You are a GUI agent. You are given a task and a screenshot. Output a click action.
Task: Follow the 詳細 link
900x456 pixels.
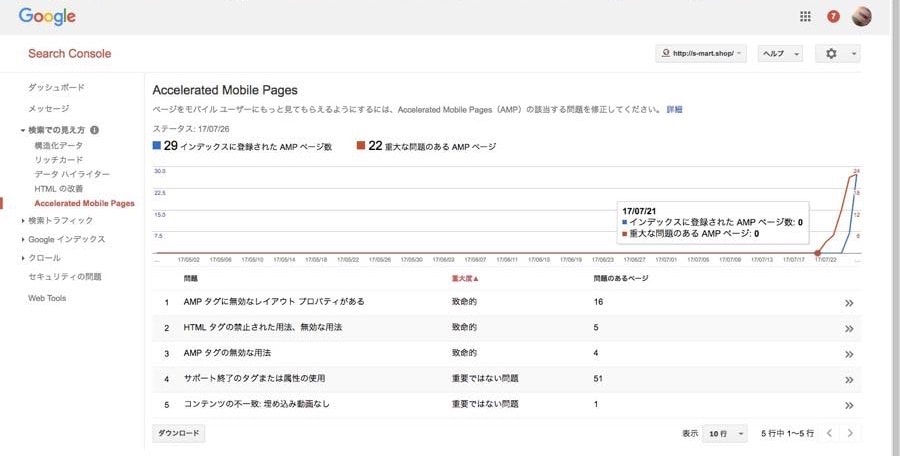point(674,109)
